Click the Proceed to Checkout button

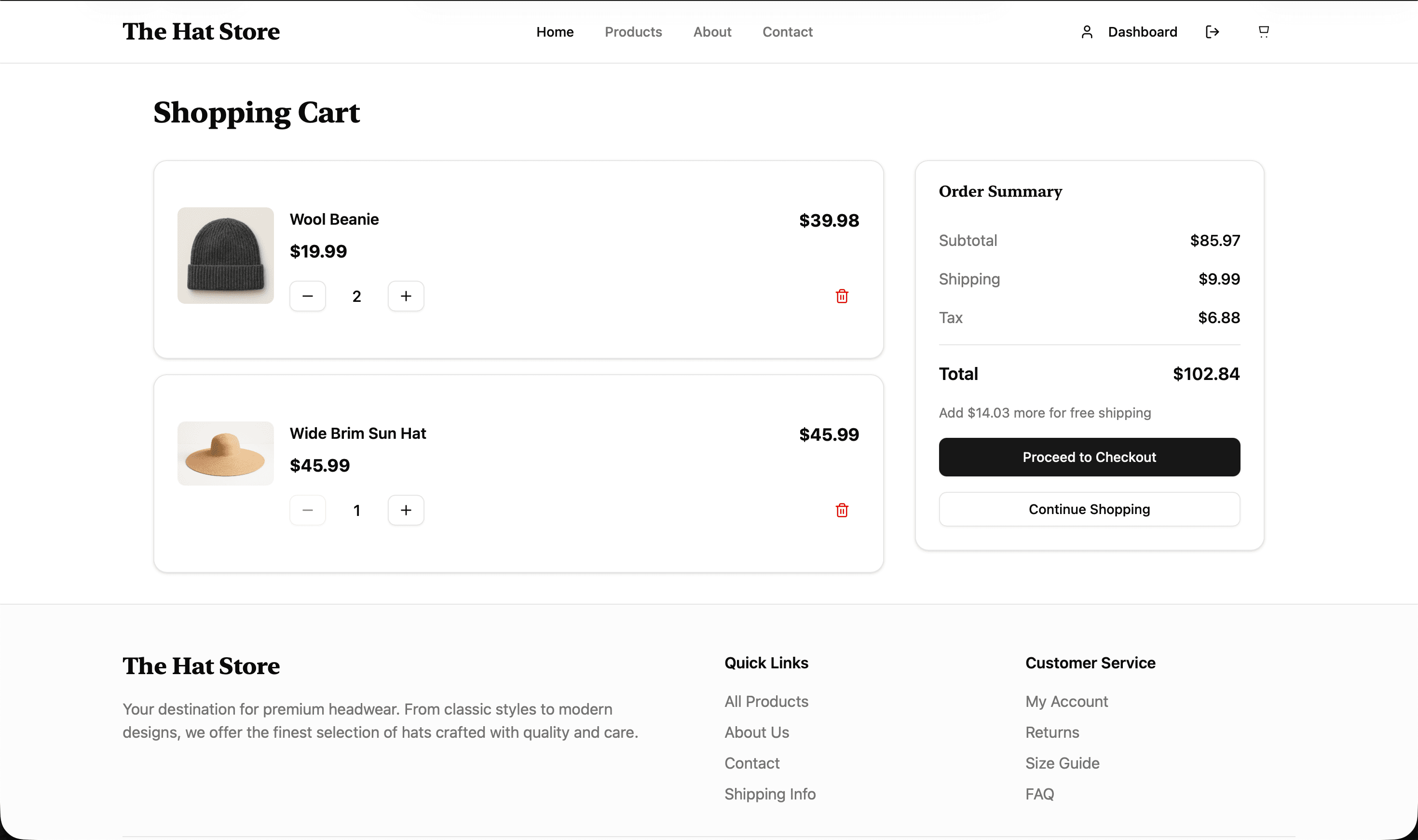point(1089,457)
